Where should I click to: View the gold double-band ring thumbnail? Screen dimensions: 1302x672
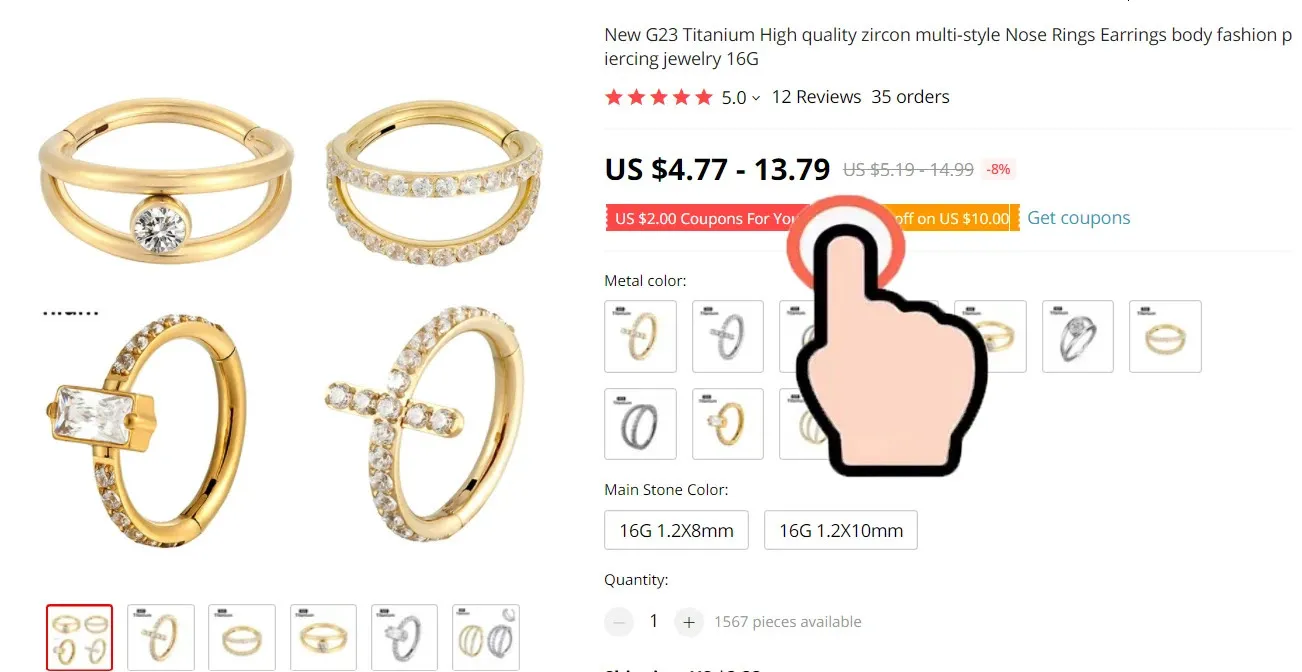(242, 637)
